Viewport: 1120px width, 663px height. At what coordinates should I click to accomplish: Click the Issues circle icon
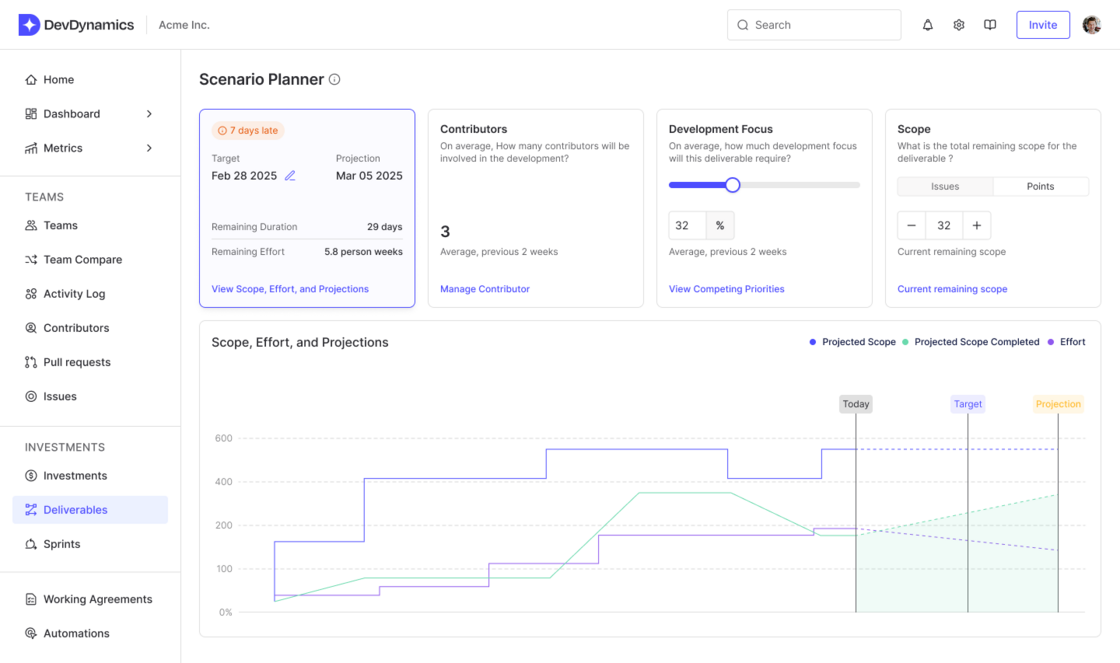(x=31, y=397)
